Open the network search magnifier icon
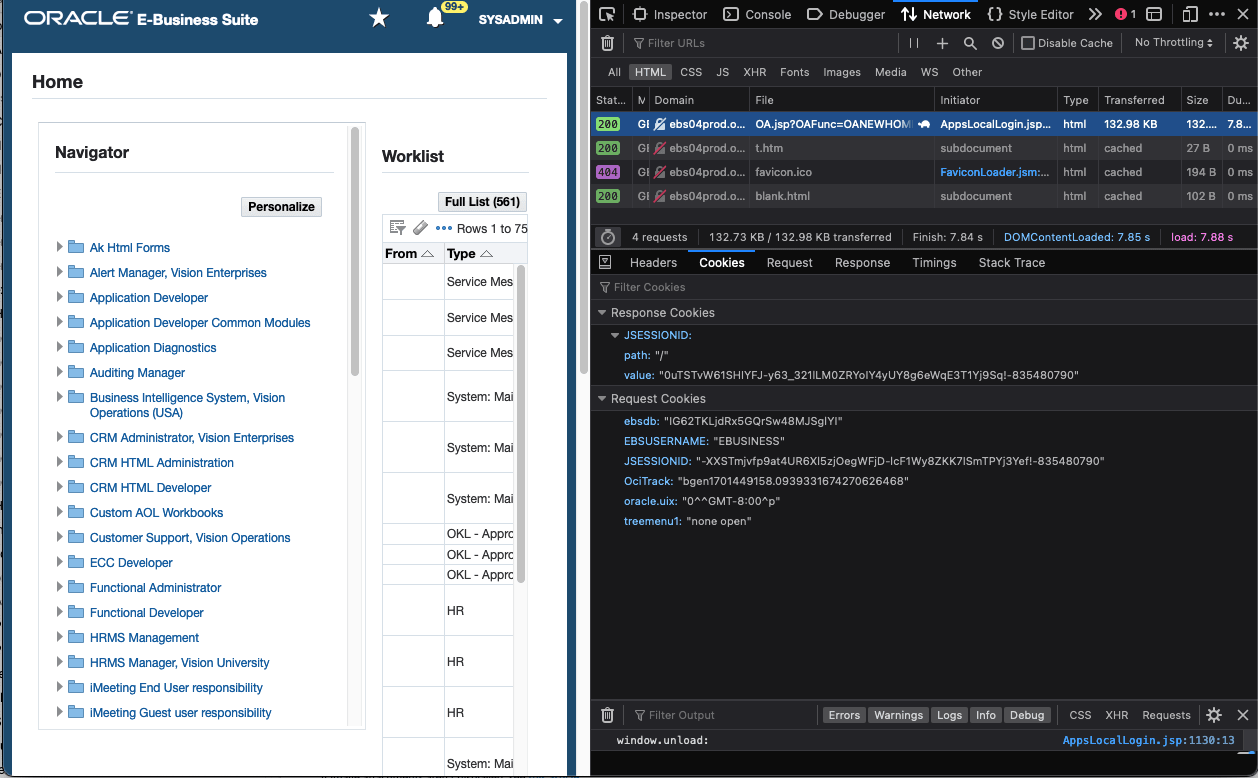Image resolution: width=1258 pixels, height=778 pixels. tap(970, 43)
